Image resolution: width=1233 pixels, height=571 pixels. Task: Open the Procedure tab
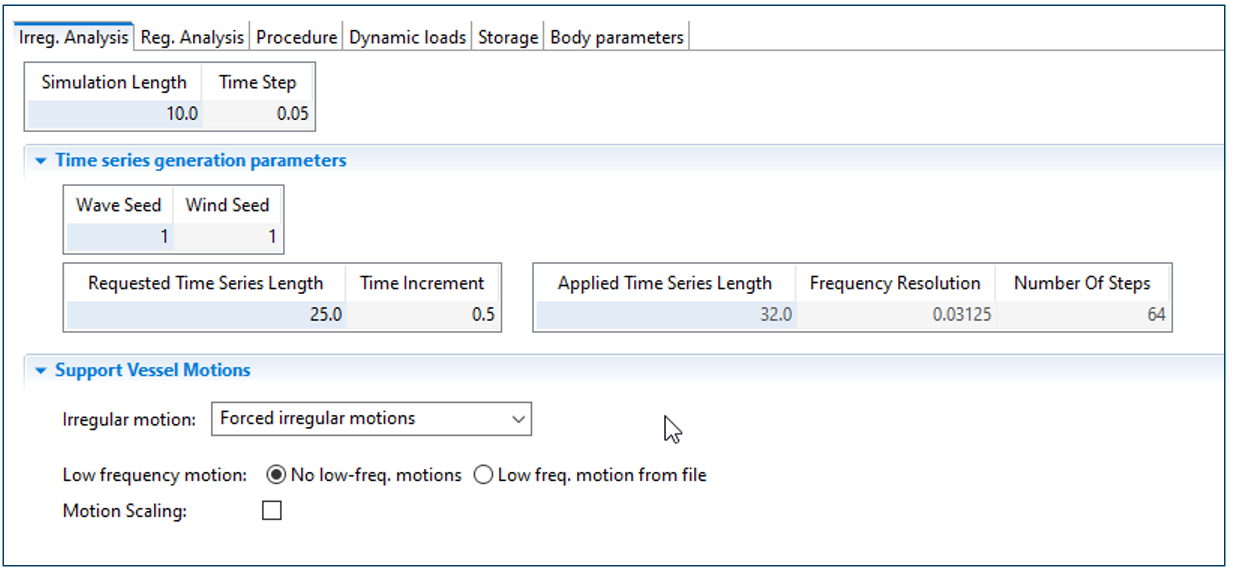[x=296, y=37]
